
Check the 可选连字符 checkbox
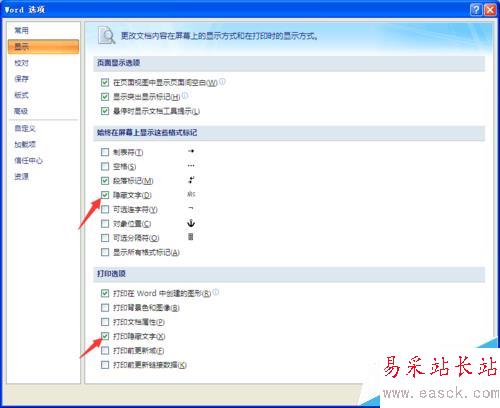tap(105, 209)
